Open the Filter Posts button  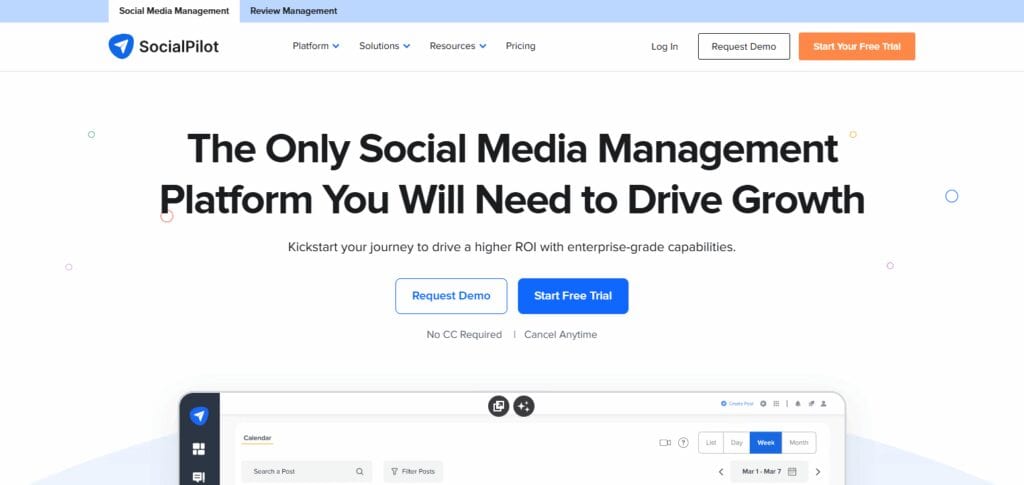413,471
